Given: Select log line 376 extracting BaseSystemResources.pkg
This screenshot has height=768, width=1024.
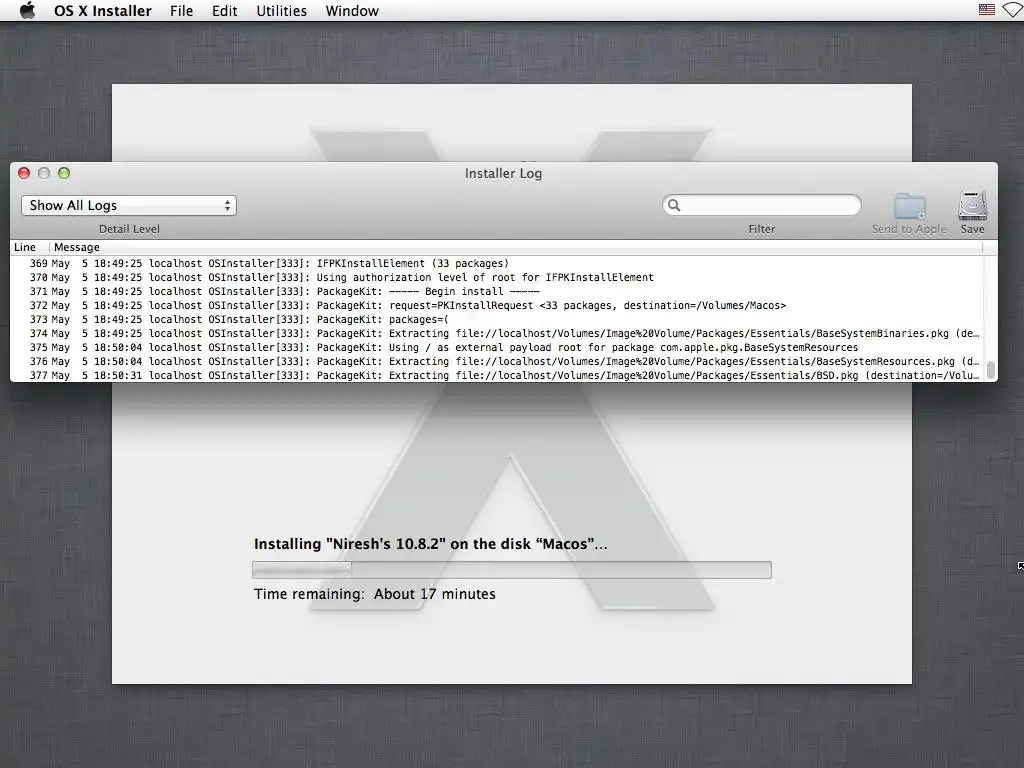Looking at the screenshot, I should (497, 362).
